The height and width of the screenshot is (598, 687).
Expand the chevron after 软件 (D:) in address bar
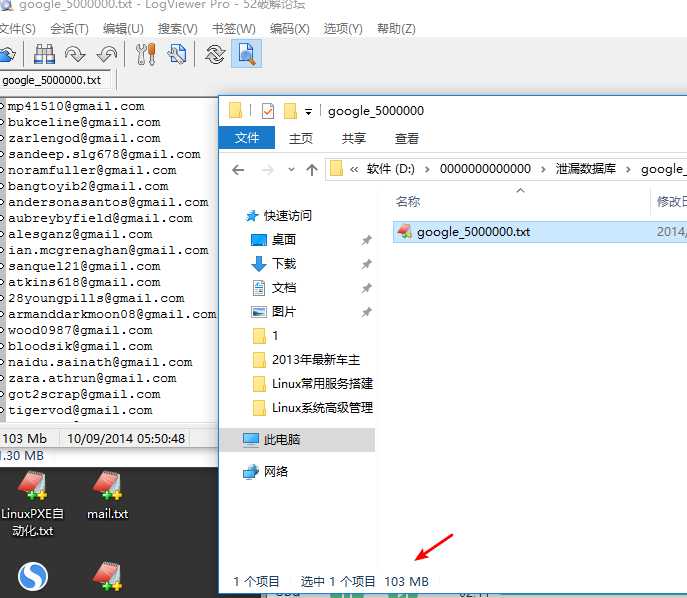[427, 170]
